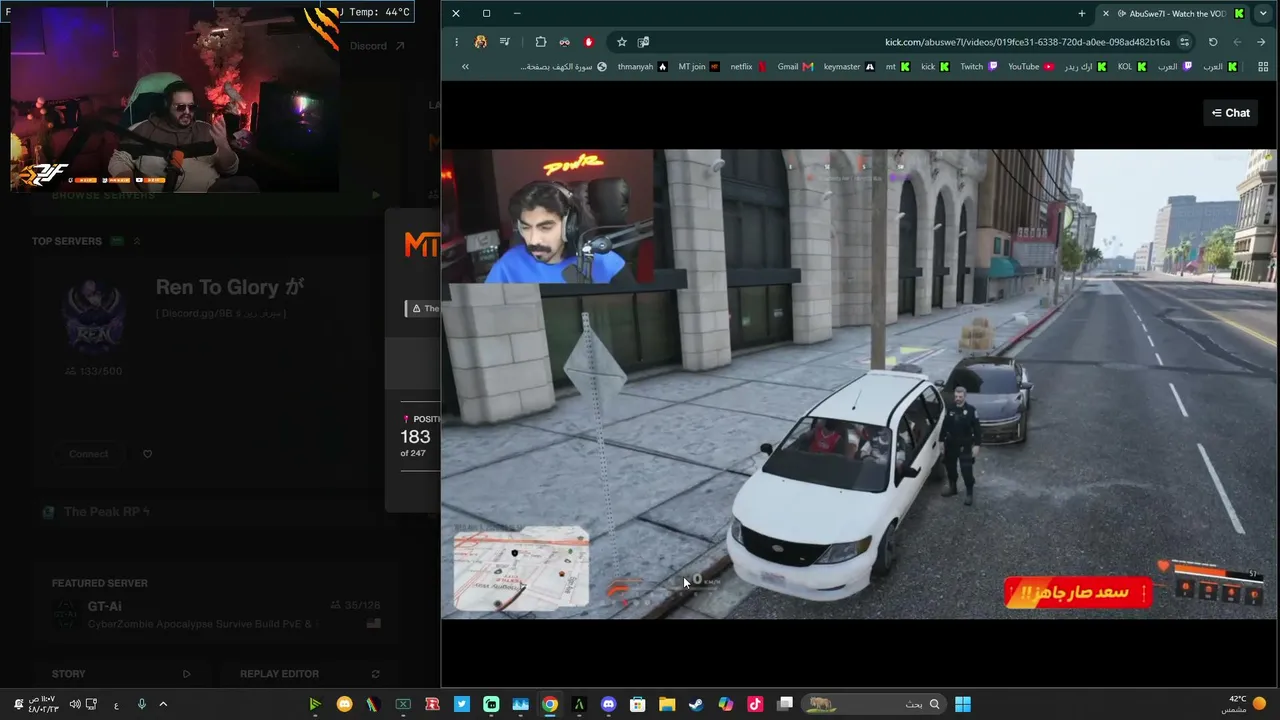This screenshot has height=720, width=1280.
Task: Favorite Ren To Glory with the heart icon
Action: pos(147,454)
